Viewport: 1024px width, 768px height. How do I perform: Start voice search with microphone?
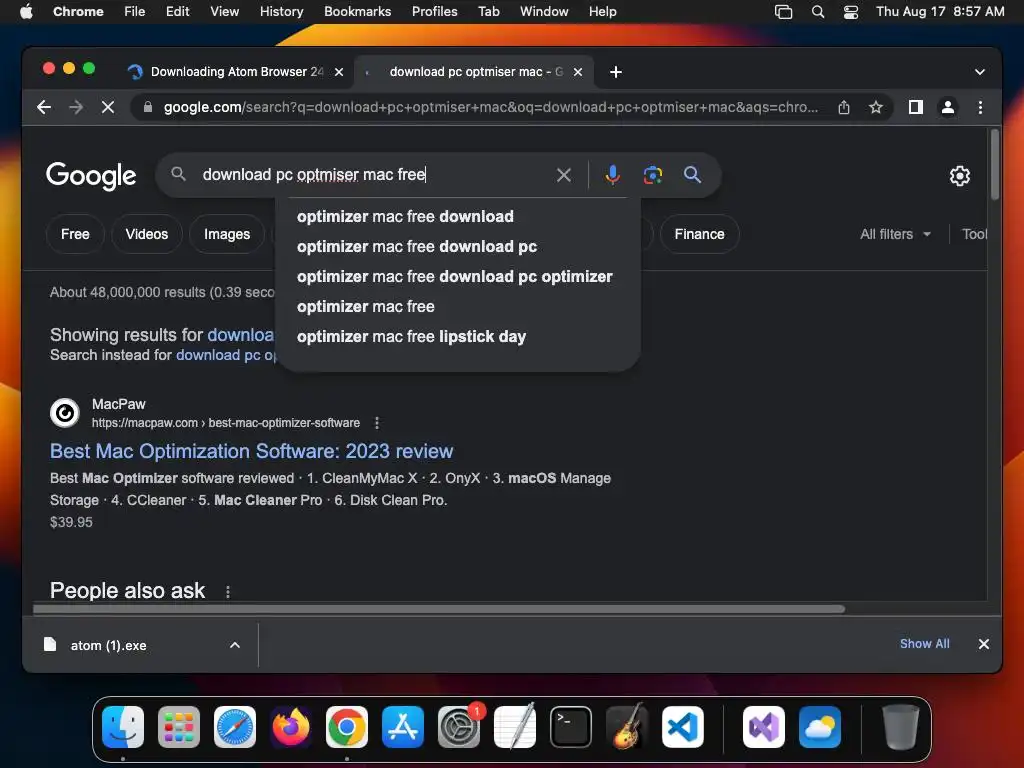(x=612, y=175)
